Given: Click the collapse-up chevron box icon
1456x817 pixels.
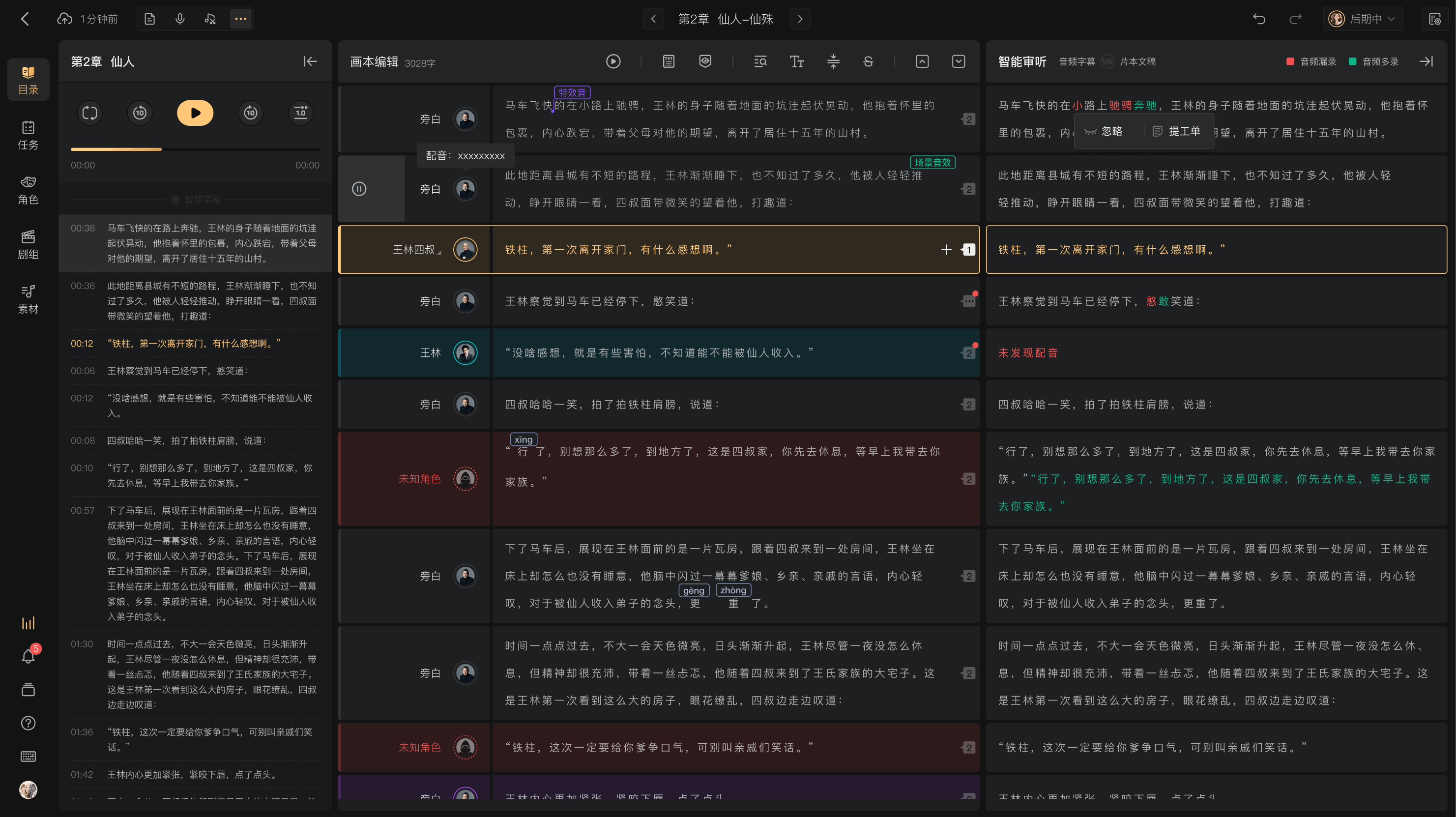Looking at the screenshot, I should pyautogui.click(x=922, y=61).
